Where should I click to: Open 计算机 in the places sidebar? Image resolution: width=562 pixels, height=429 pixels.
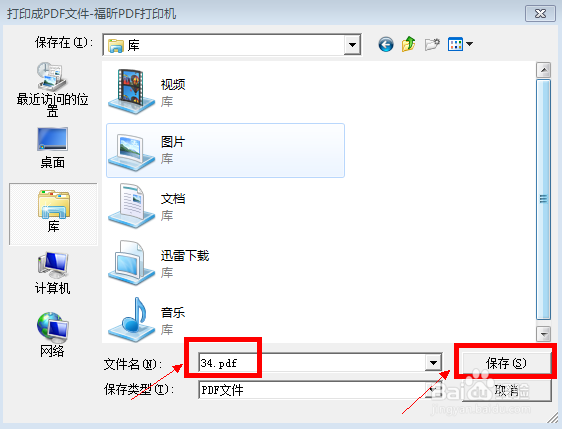click(x=52, y=273)
